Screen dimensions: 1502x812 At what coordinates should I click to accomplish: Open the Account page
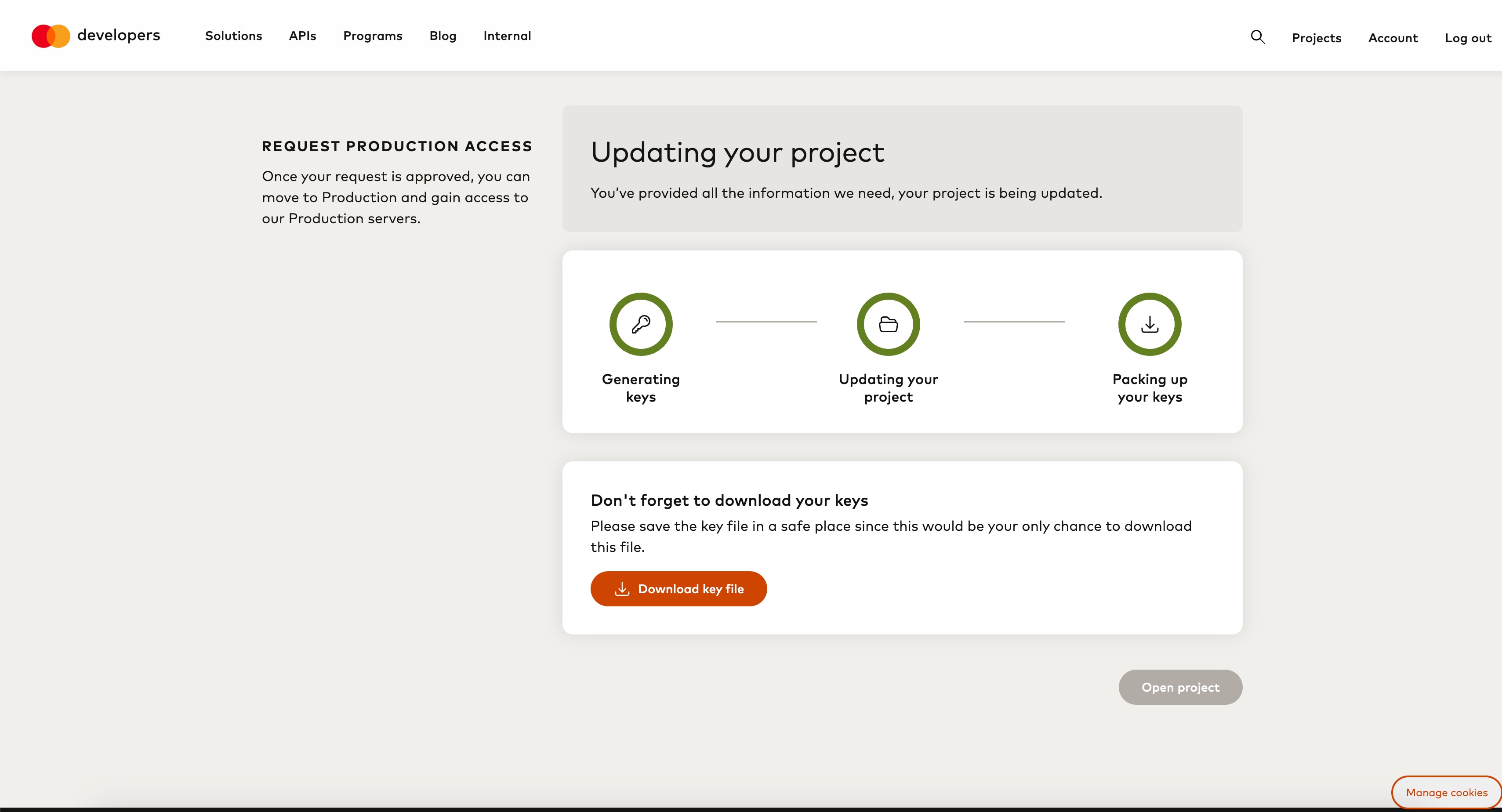click(1393, 38)
